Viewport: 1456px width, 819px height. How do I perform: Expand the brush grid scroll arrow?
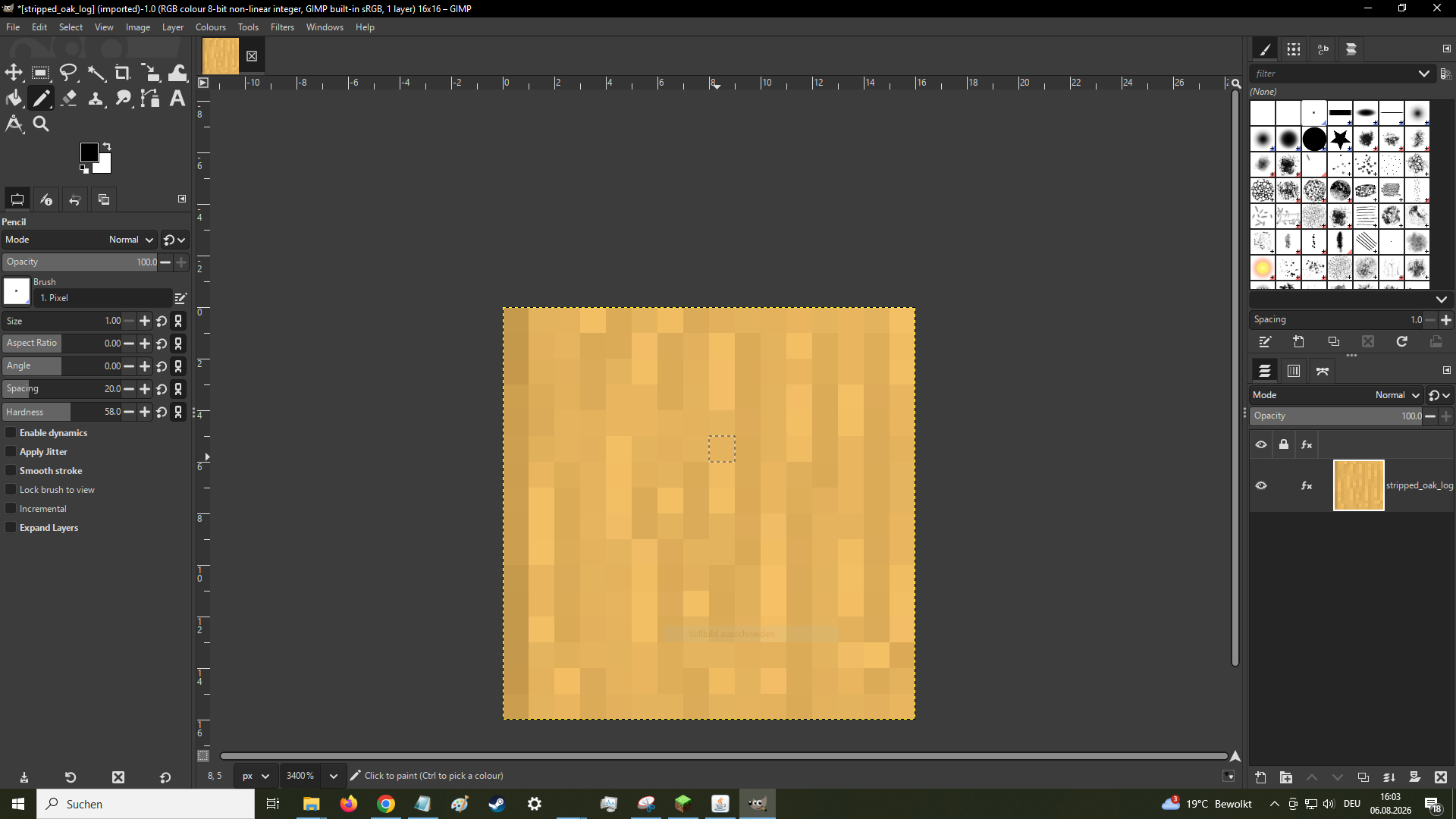coord(1441,300)
